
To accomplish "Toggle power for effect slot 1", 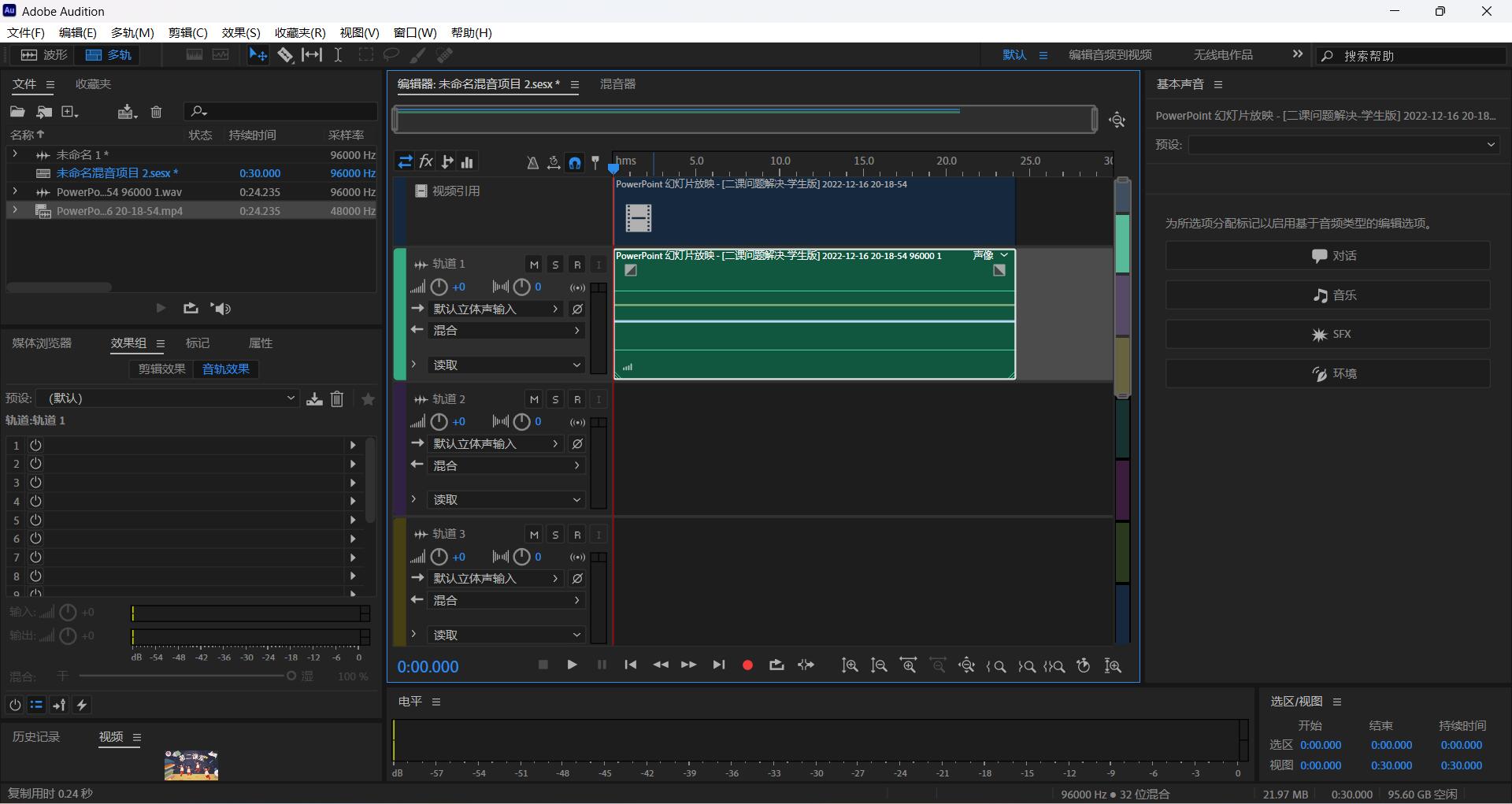I will (x=35, y=446).
